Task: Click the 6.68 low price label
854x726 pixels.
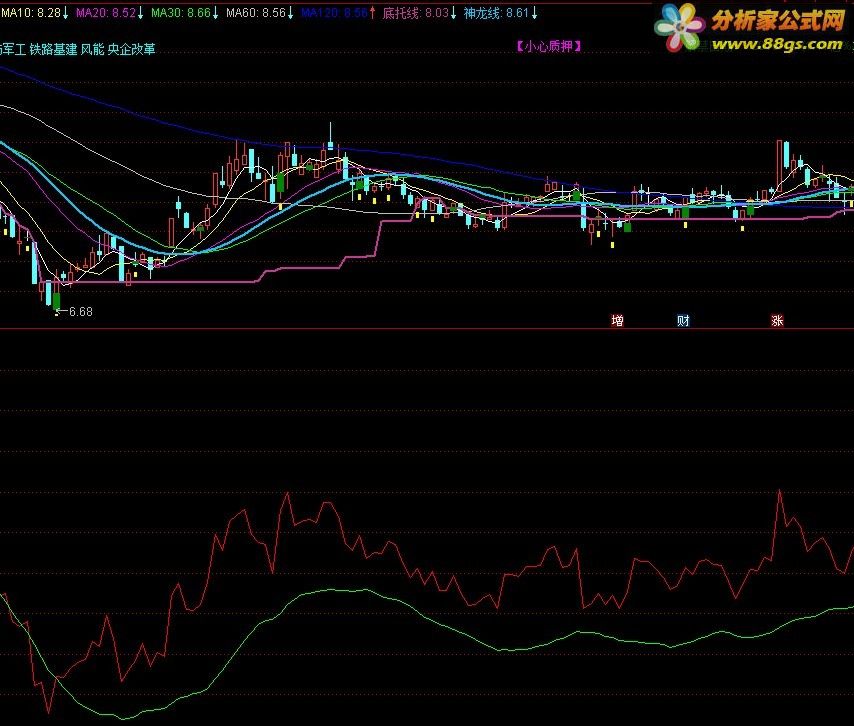Action: (x=81, y=312)
